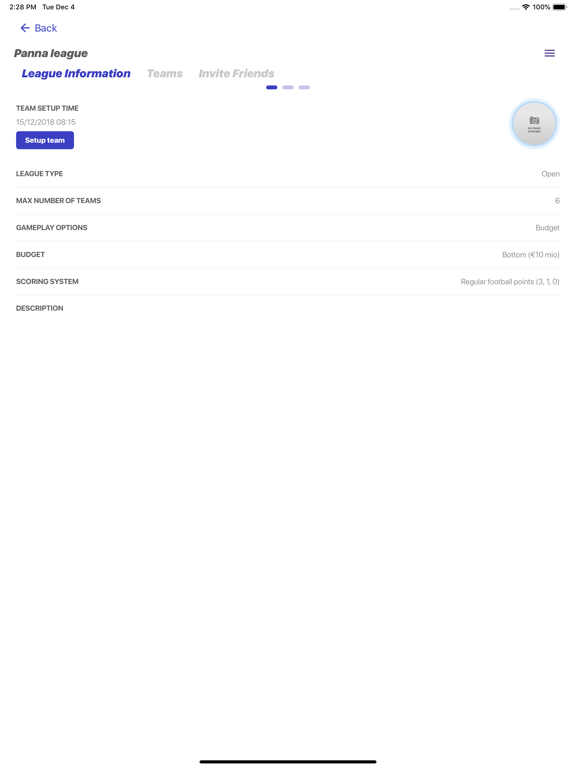Switch to the Invite Friends tab
This screenshot has width=576, height=768.
point(236,73)
